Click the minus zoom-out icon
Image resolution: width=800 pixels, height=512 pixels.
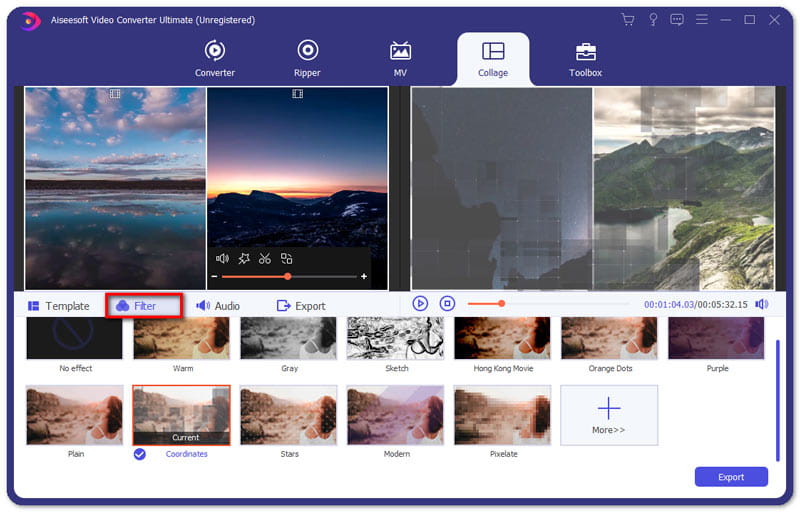click(214, 276)
